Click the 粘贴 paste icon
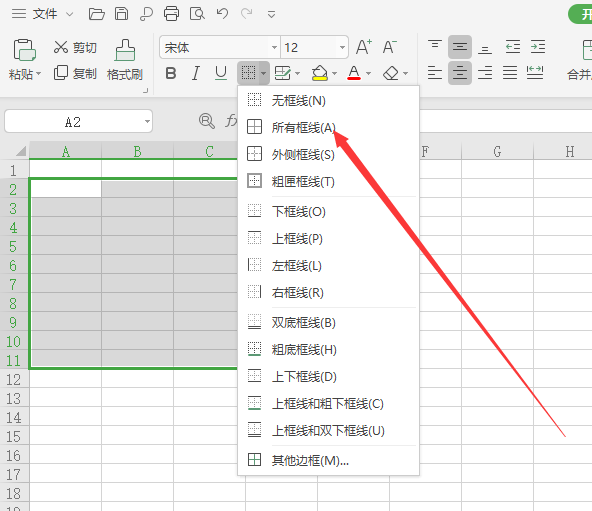Screen dimensions: 592x511 [25, 50]
